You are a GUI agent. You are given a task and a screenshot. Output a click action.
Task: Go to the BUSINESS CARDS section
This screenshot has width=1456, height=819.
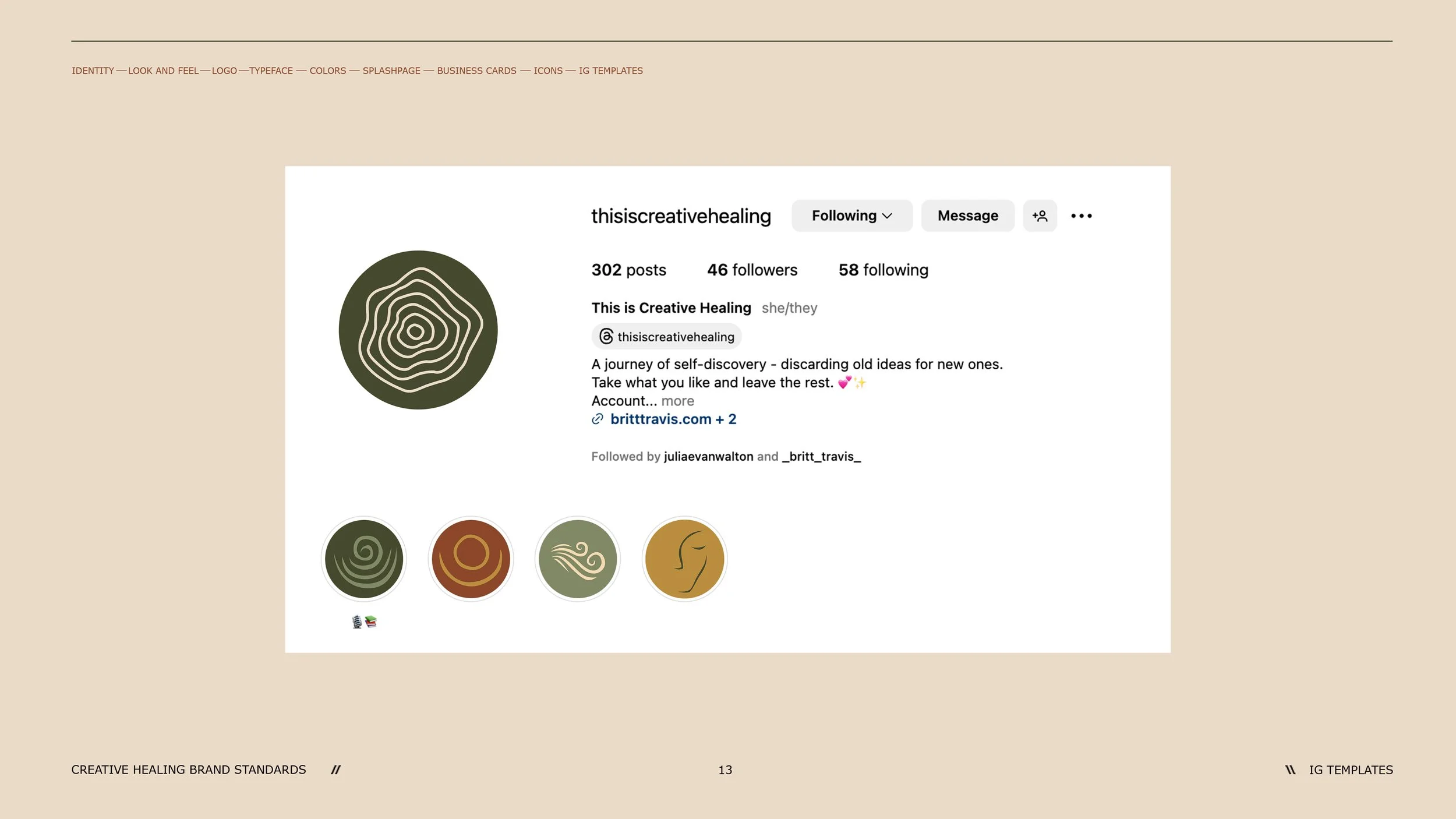(x=476, y=70)
